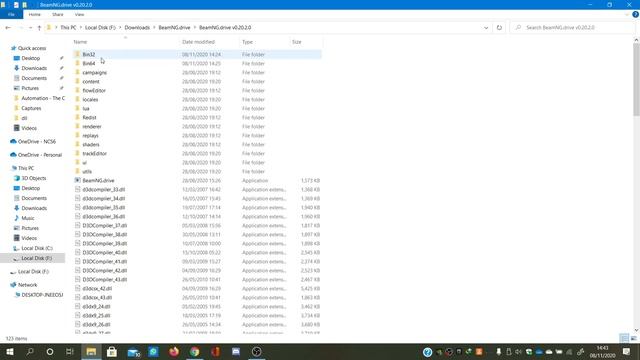Open recent locations dropdown arrow
640x360 pixels.
click(x=30, y=28)
